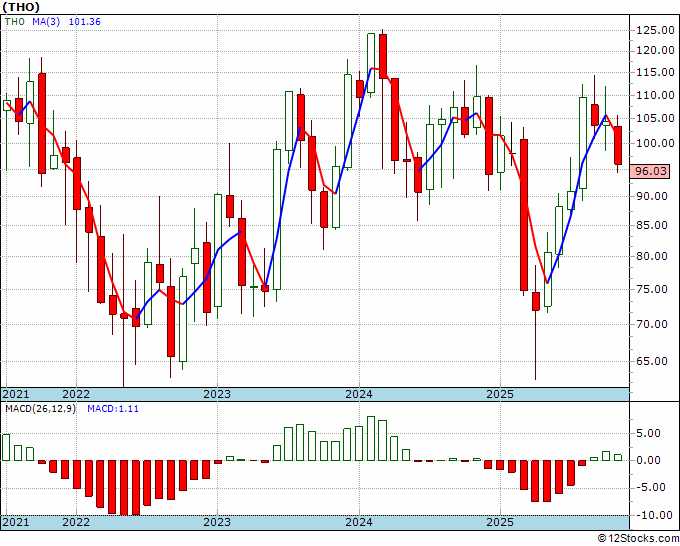Click the 2021 marker on price timeline
The width and height of the screenshot is (680, 546).
16,394
